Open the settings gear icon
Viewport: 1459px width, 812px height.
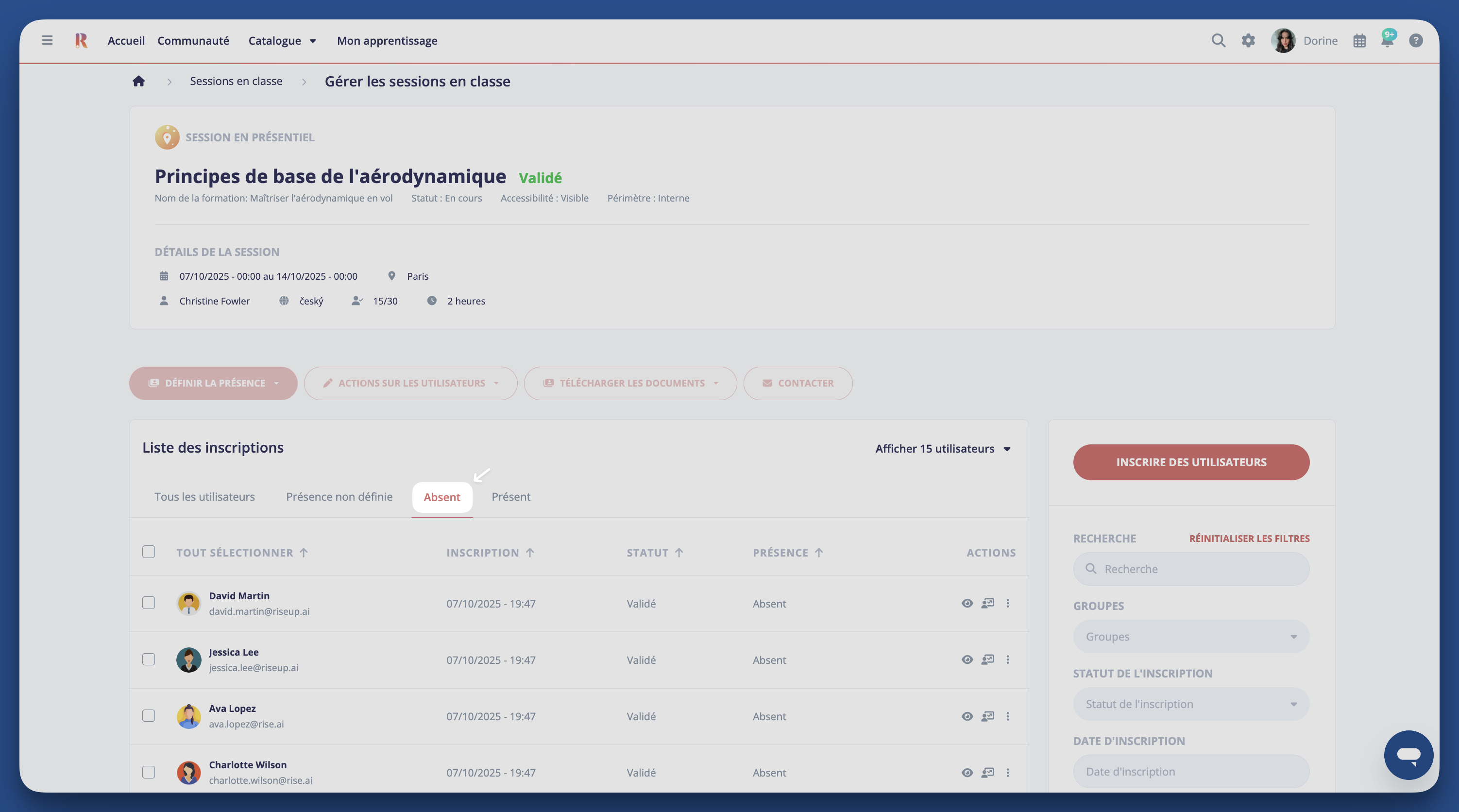1248,40
